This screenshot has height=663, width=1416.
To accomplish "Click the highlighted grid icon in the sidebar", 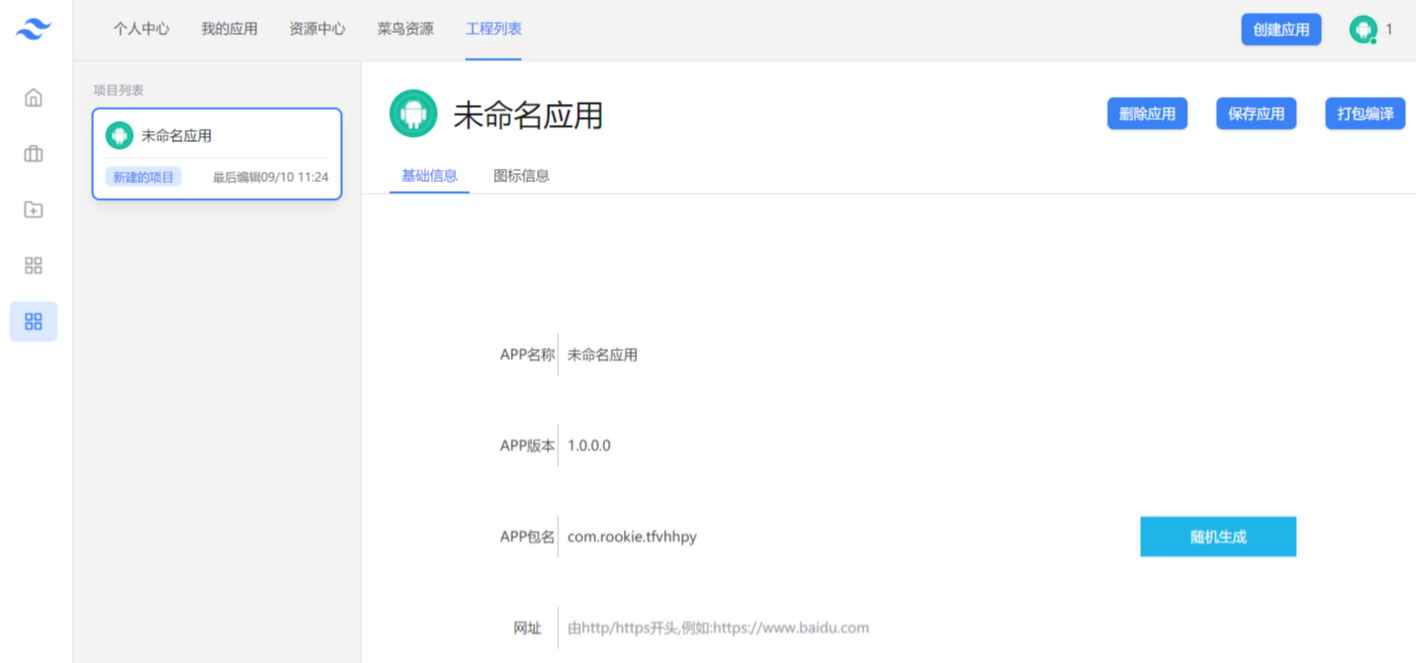I will coord(33,321).
